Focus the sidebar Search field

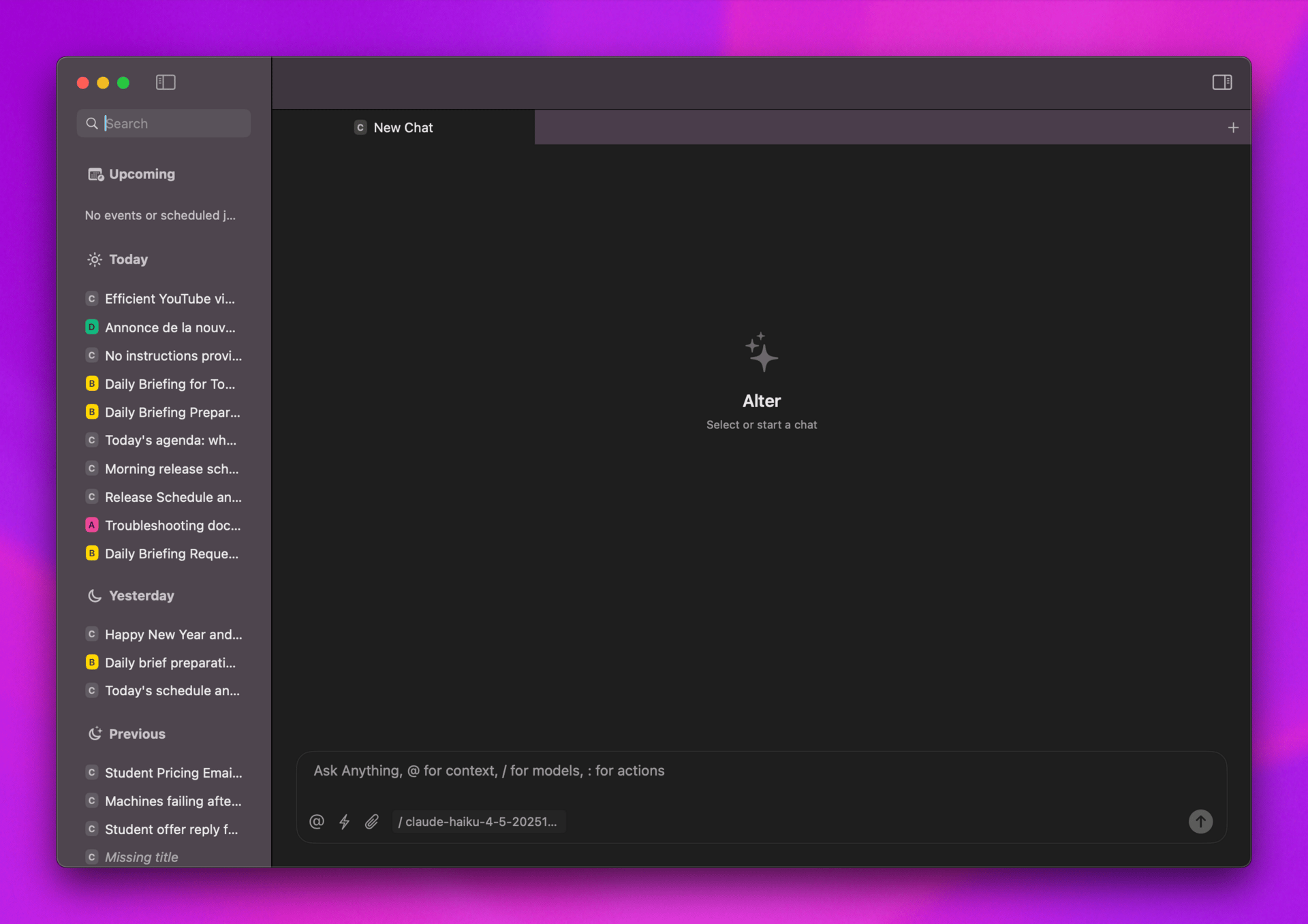(x=174, y=123)
